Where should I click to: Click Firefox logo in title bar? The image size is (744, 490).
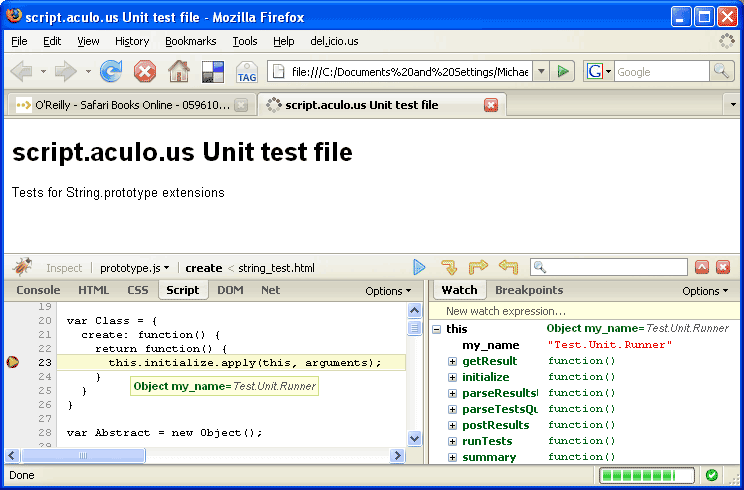(x=14, y=17)
